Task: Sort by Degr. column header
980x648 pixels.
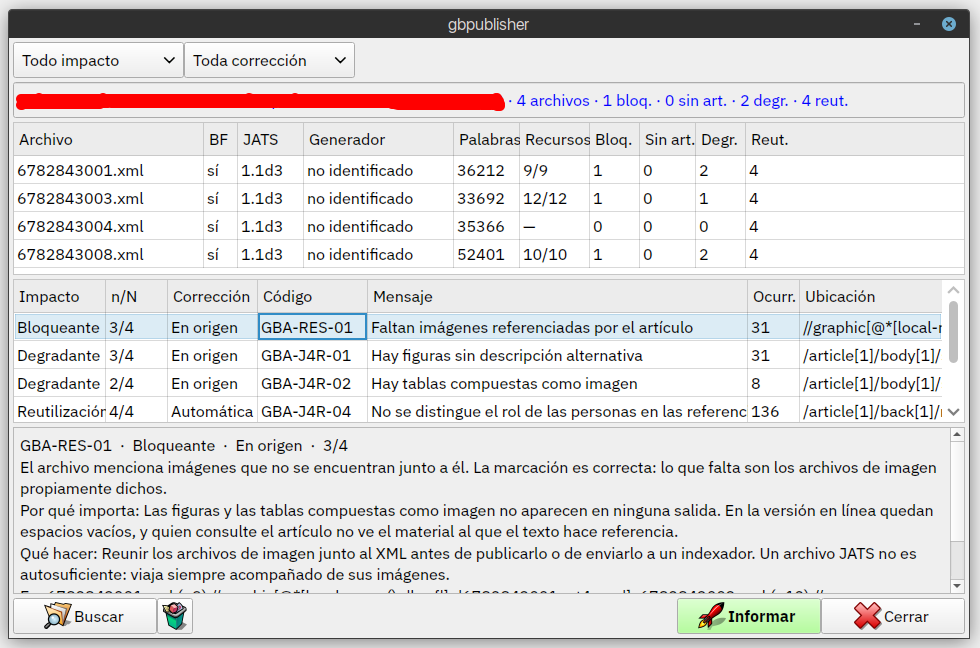Action: [x=721, y=139]
